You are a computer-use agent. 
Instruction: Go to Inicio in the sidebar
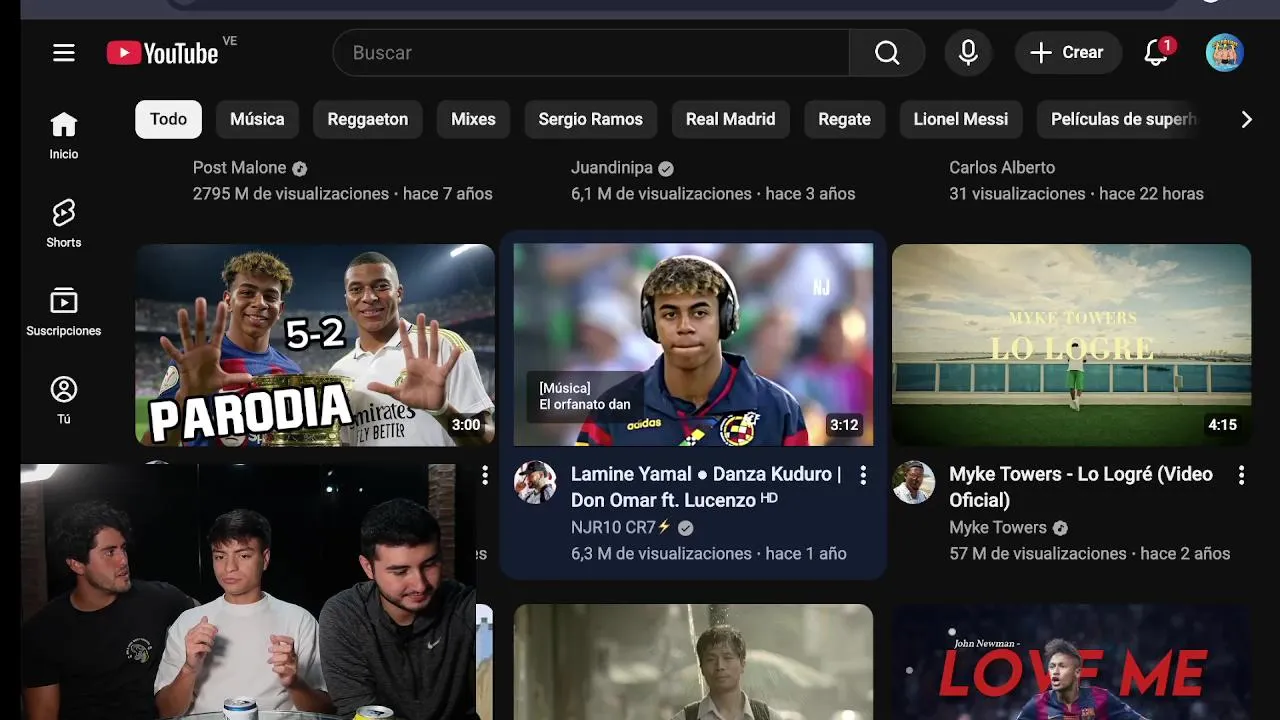pyautogui.click(x=64, y=136)
